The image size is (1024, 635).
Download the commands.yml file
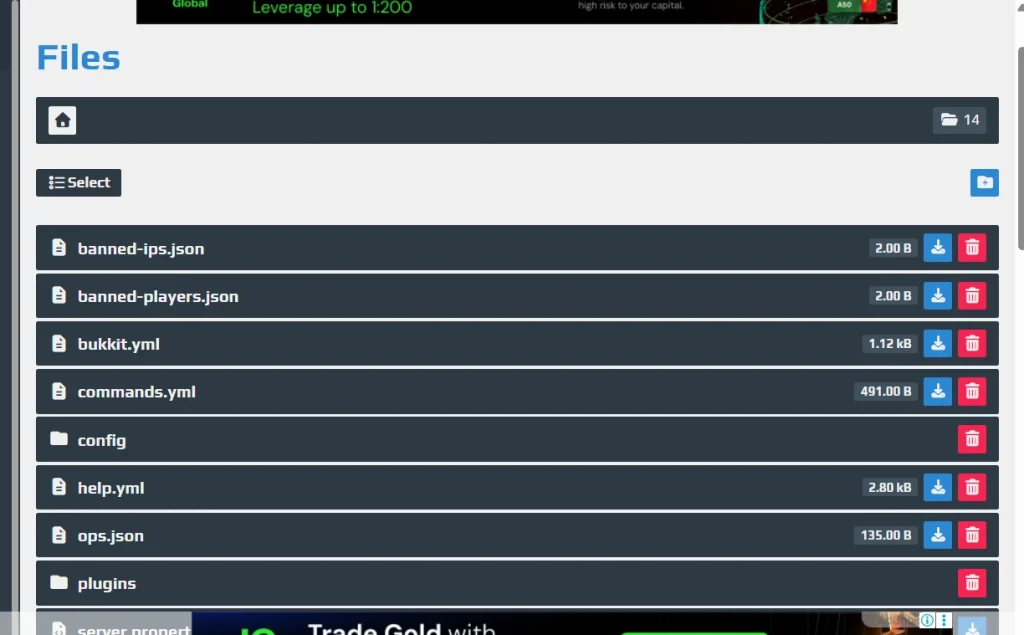[x=937, y=392]
